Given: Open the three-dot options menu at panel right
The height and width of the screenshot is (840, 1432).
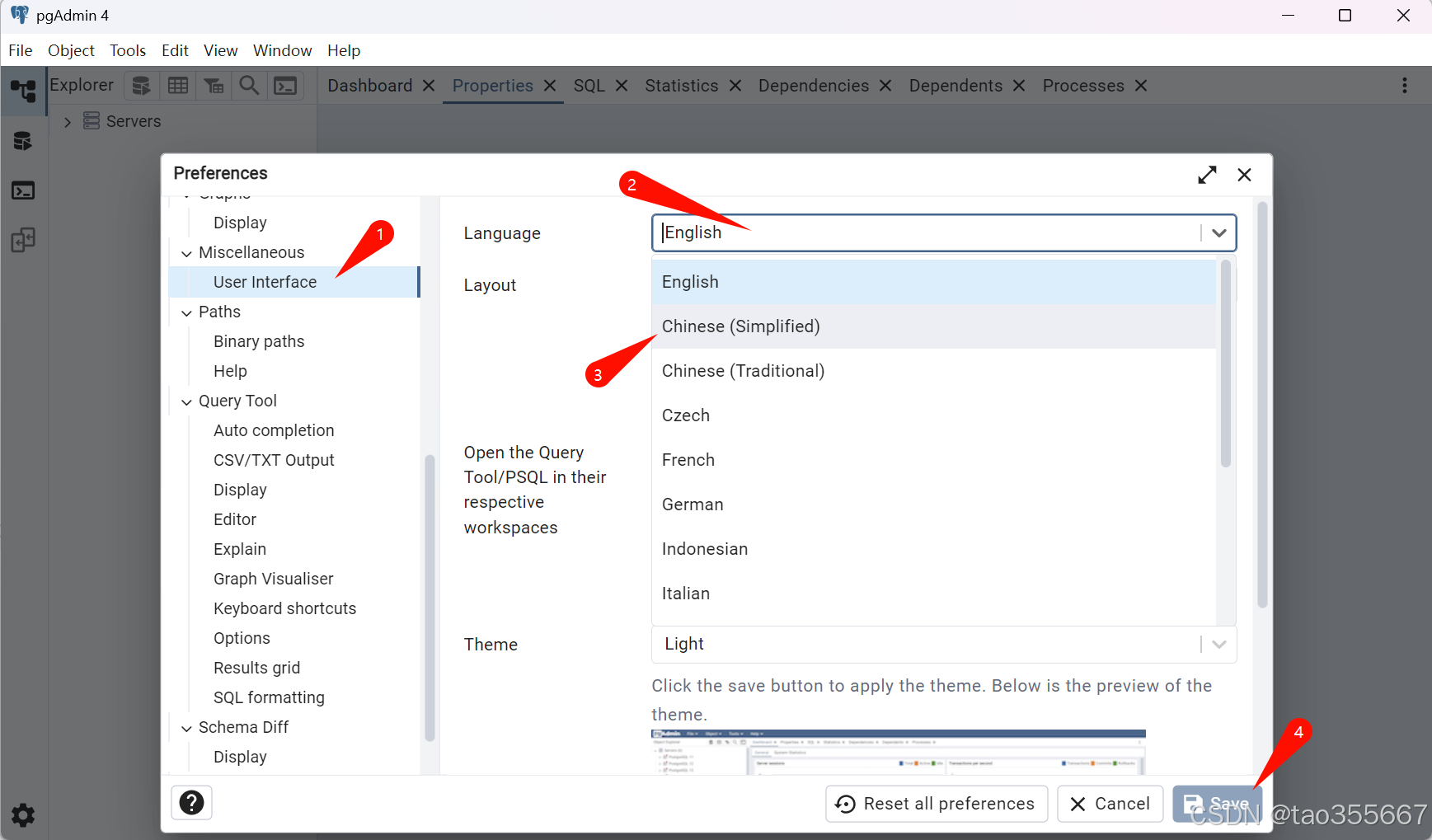Looking at the screenshot, I should (x=1405, y=86).
